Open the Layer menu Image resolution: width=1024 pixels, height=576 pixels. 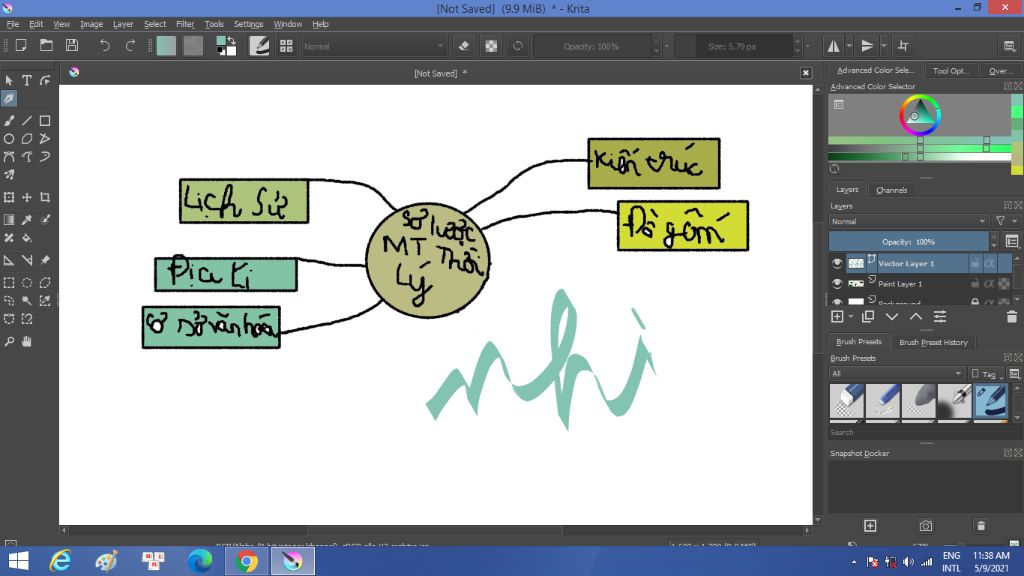[123, 24]
